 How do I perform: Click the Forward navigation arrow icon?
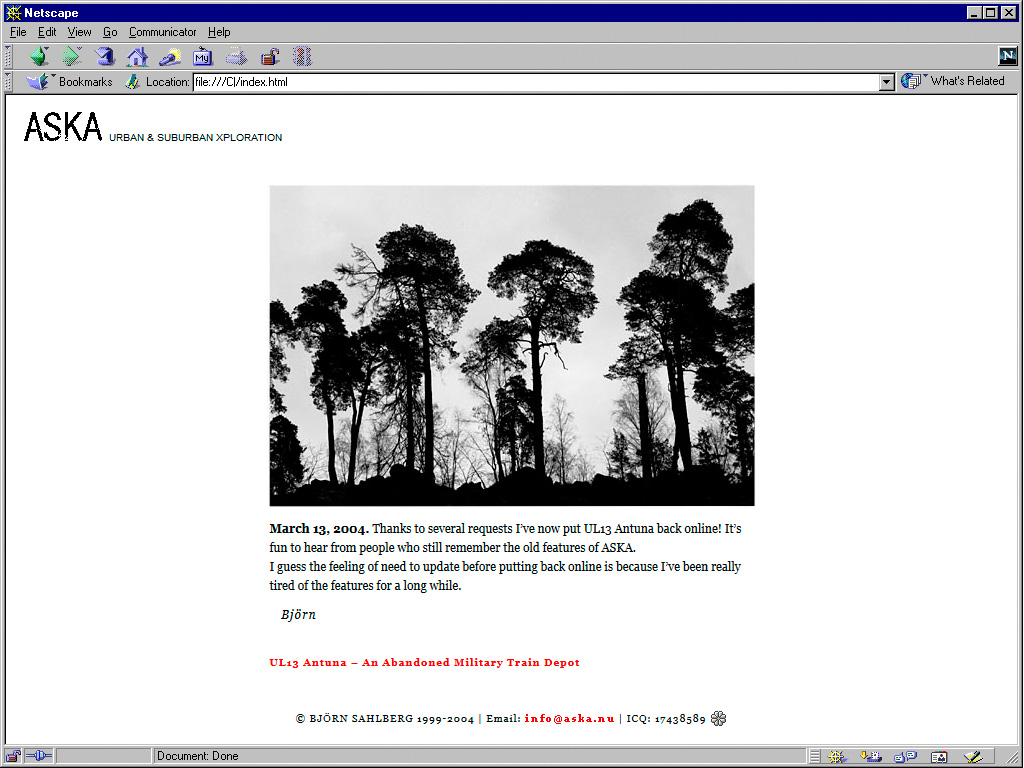point(72,57)
